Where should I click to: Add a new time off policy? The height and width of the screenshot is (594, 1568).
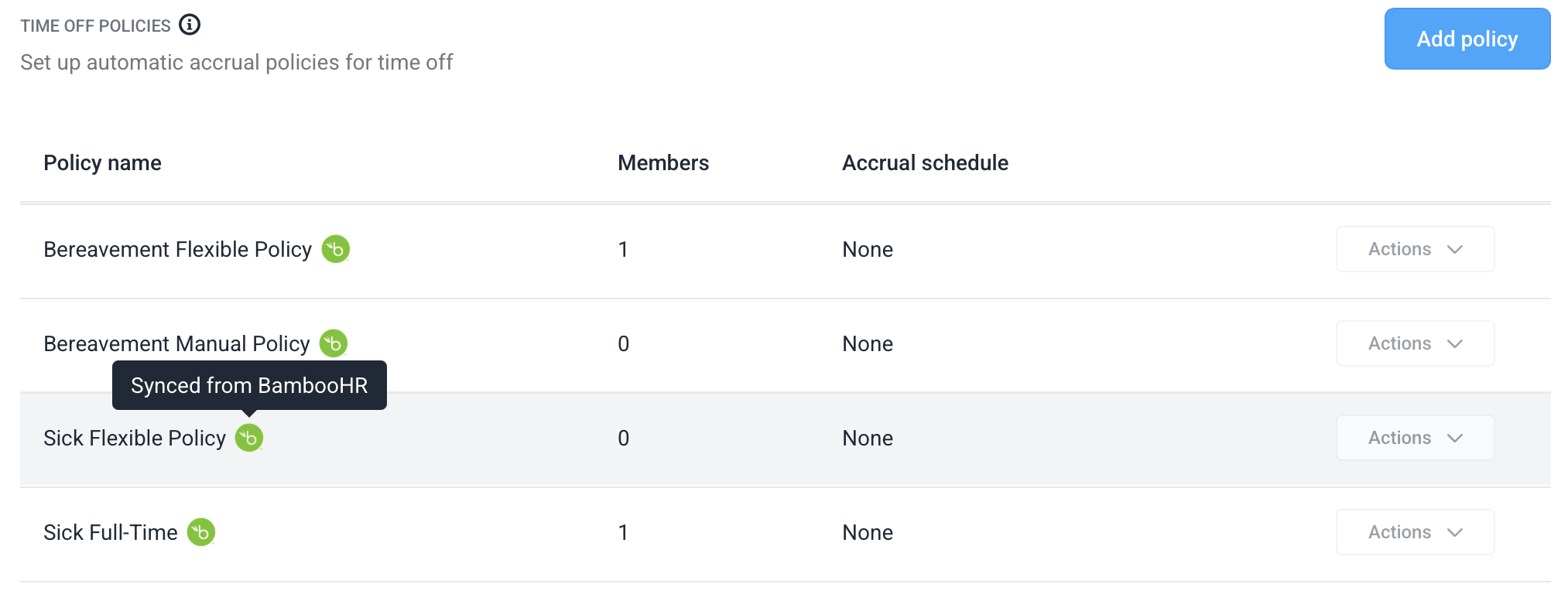1467,39
